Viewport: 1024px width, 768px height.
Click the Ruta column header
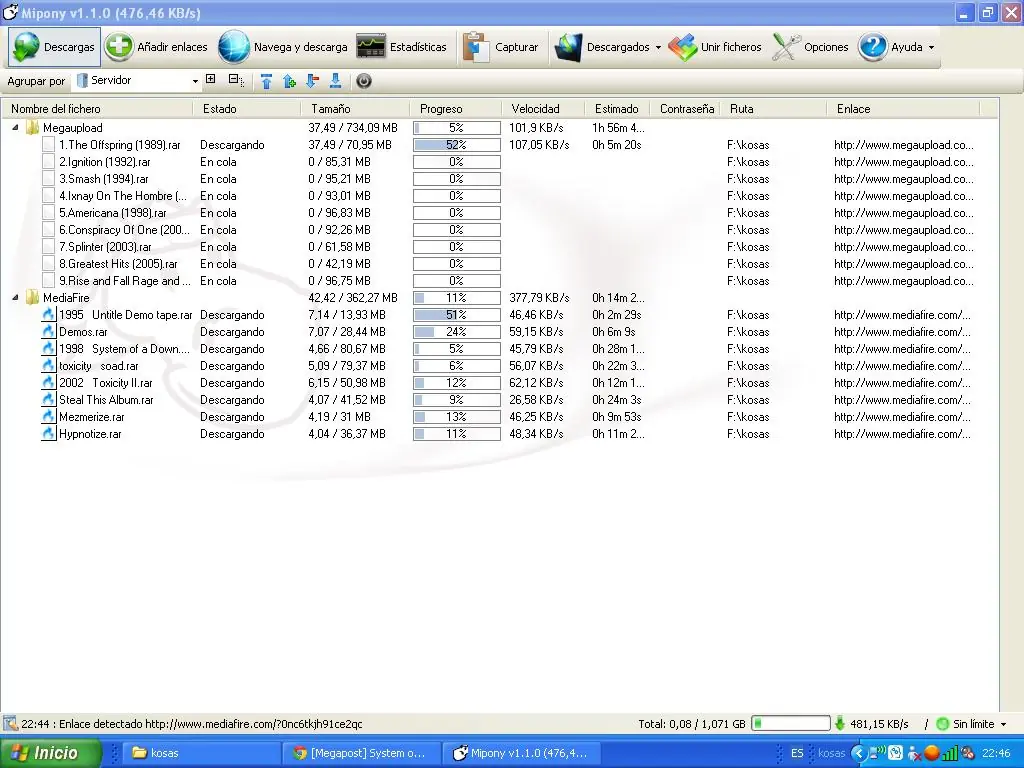coord(775,109)
